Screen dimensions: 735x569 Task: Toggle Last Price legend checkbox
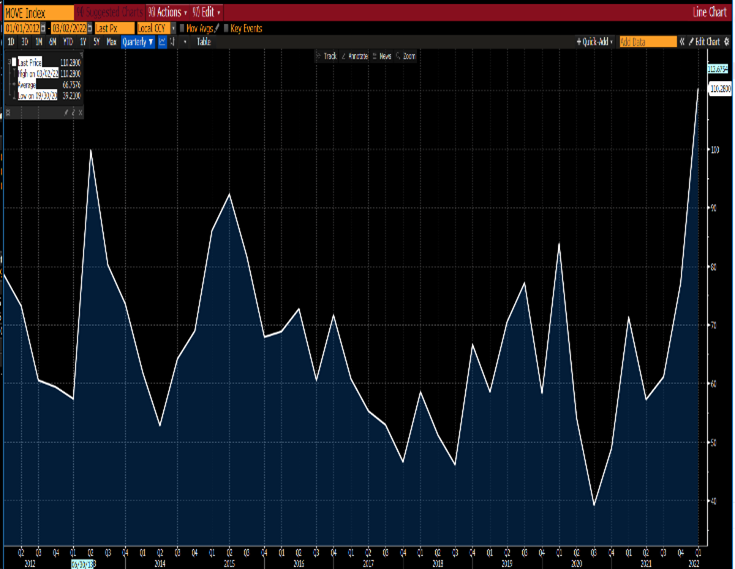[13, 62]
